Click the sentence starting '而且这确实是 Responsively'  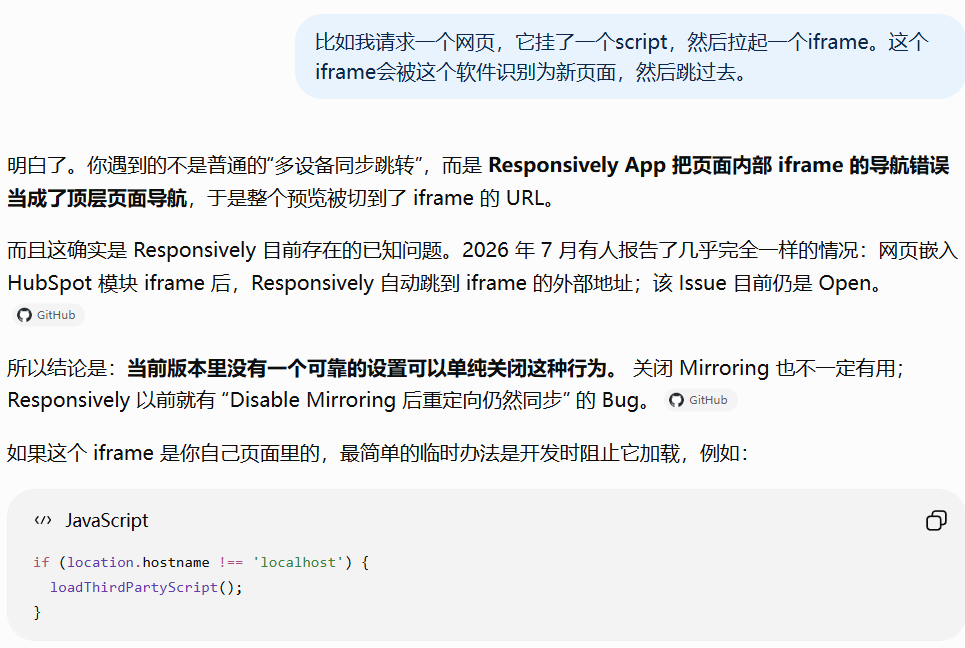click(x=482, y=266)
